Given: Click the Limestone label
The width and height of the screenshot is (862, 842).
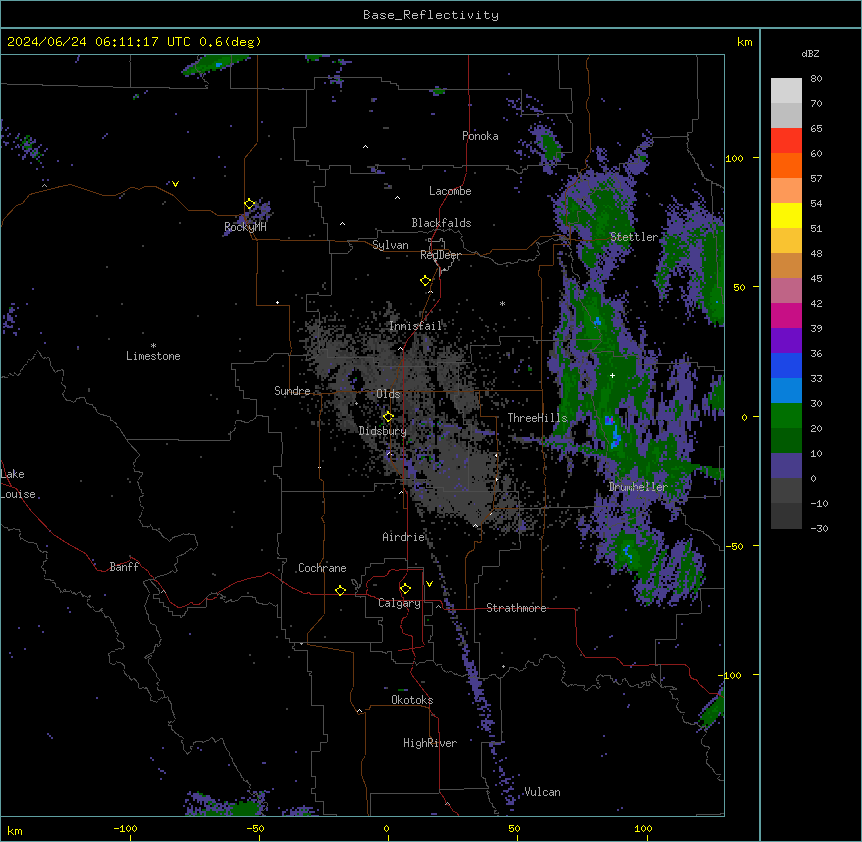Looking at the screenshot, I should [x=153, y=356].
